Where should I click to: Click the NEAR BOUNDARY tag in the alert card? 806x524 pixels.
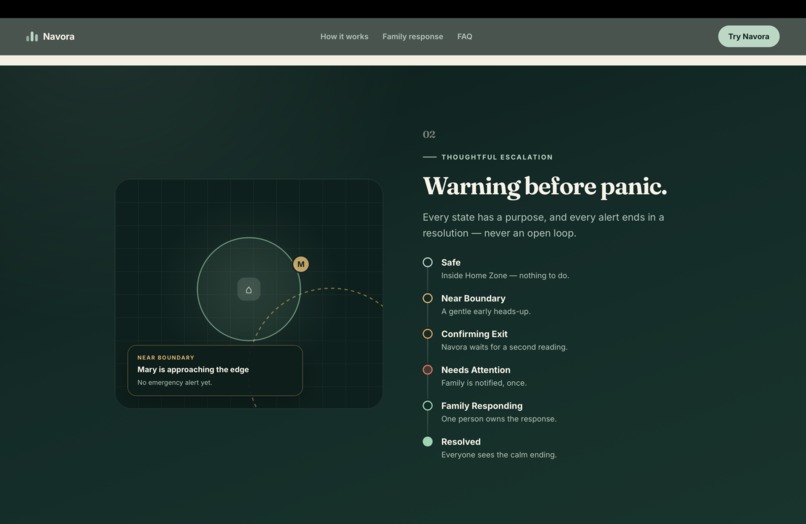(166, 357)
